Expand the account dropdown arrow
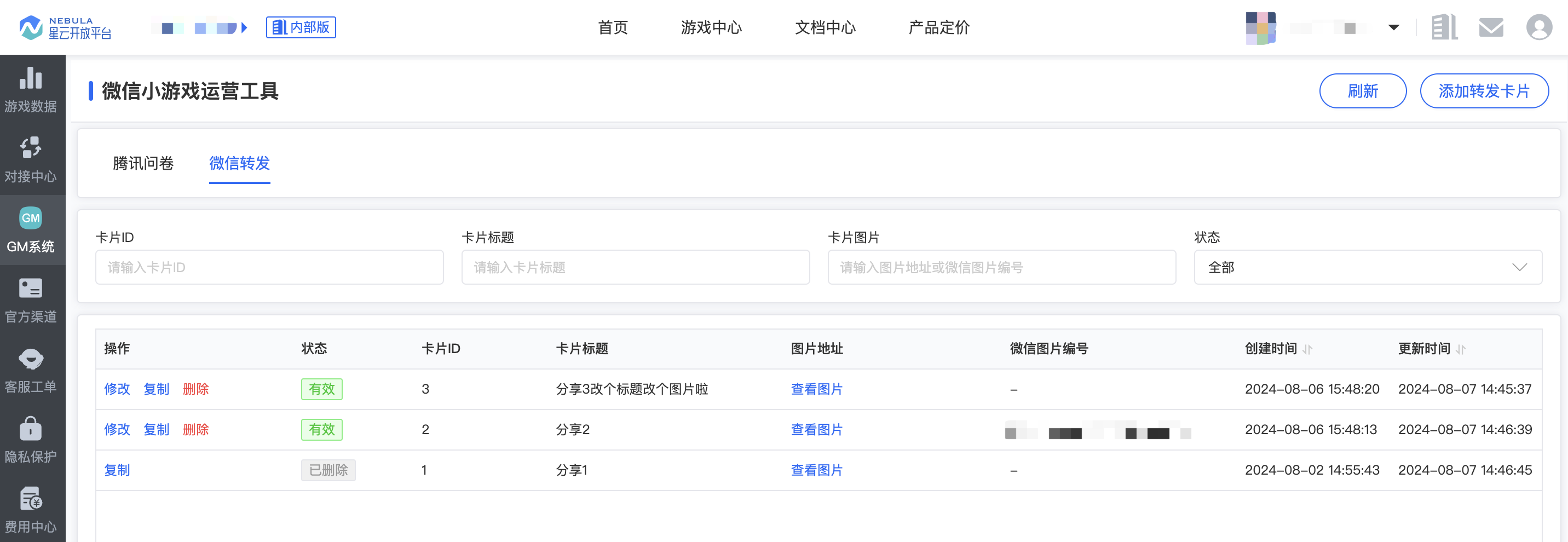 1393,27
